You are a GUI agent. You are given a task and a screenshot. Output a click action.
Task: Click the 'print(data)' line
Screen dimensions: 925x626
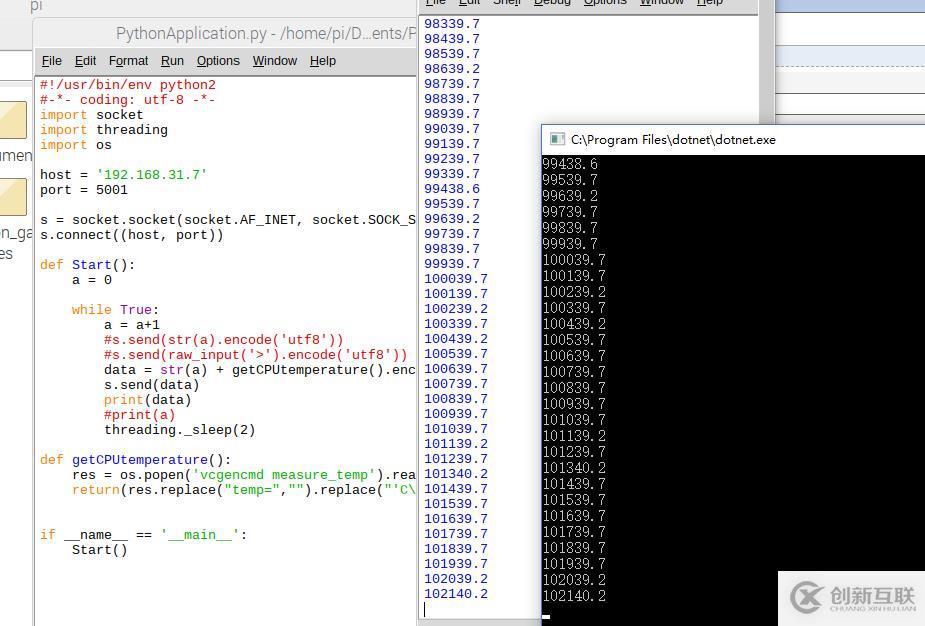coord(147,400)
